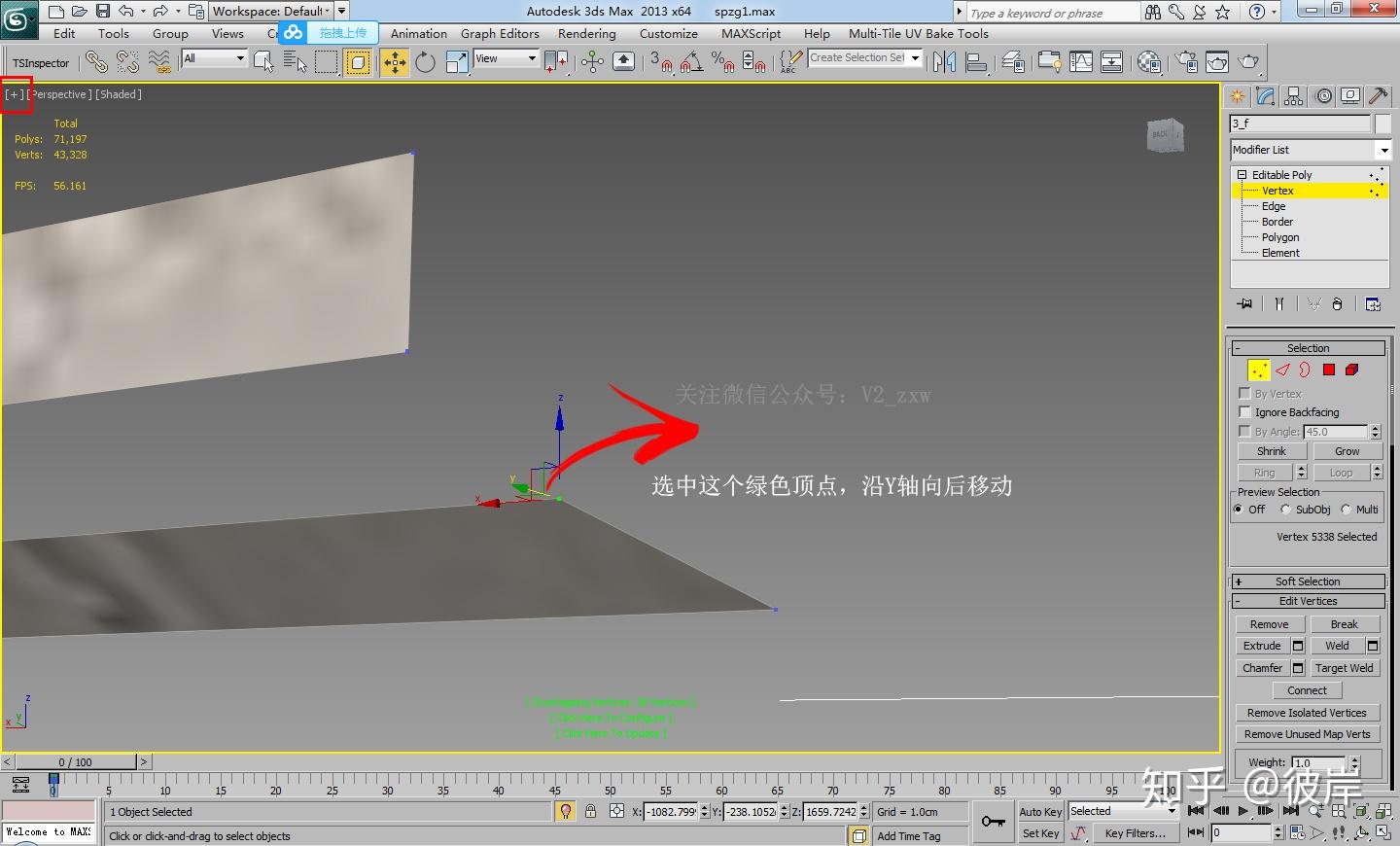Click the Align tool icon
This screenshot has width=1400, height=846.
pos(976,62)
